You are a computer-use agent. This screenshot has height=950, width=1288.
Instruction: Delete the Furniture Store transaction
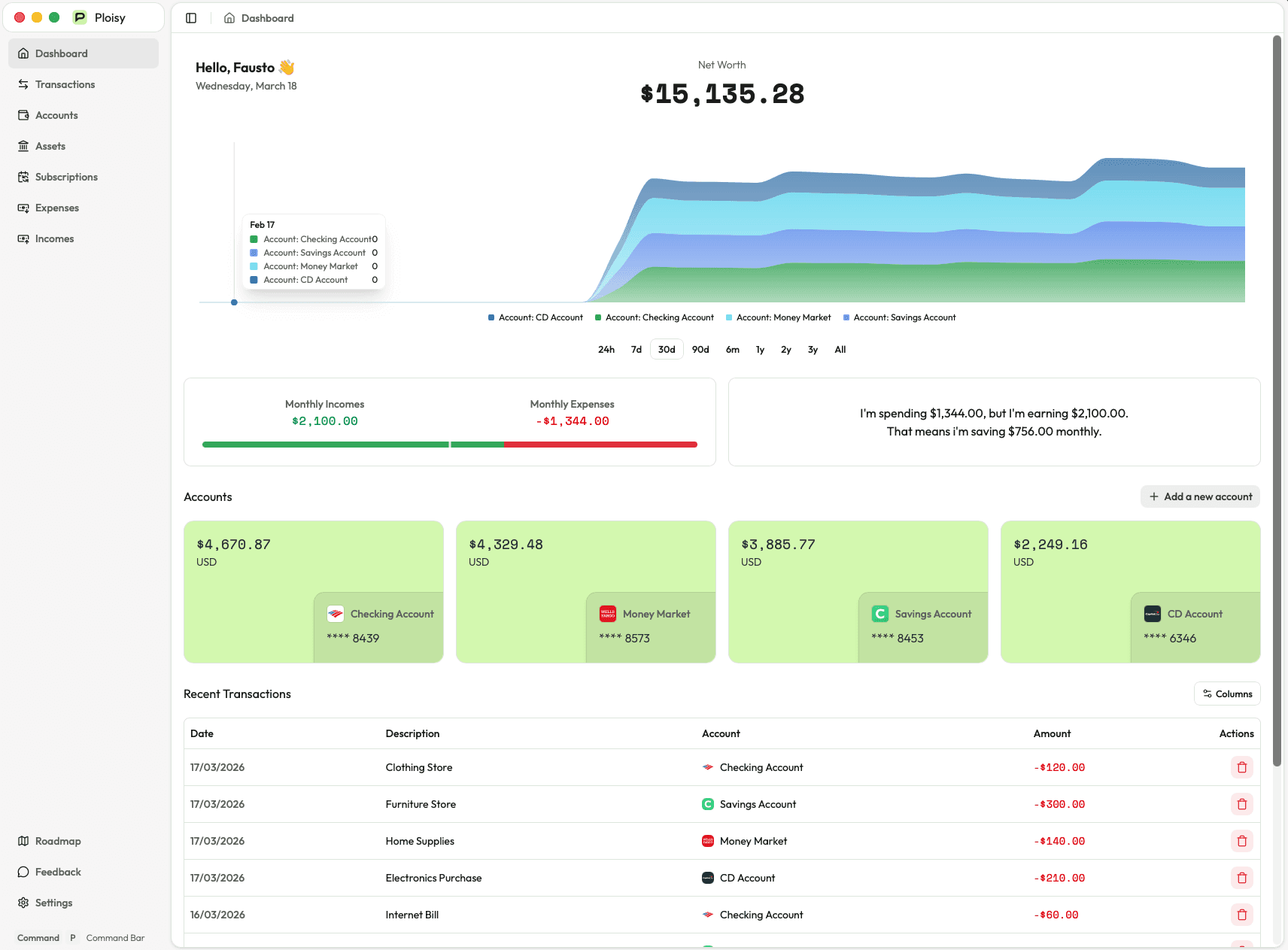point(1241,804)
